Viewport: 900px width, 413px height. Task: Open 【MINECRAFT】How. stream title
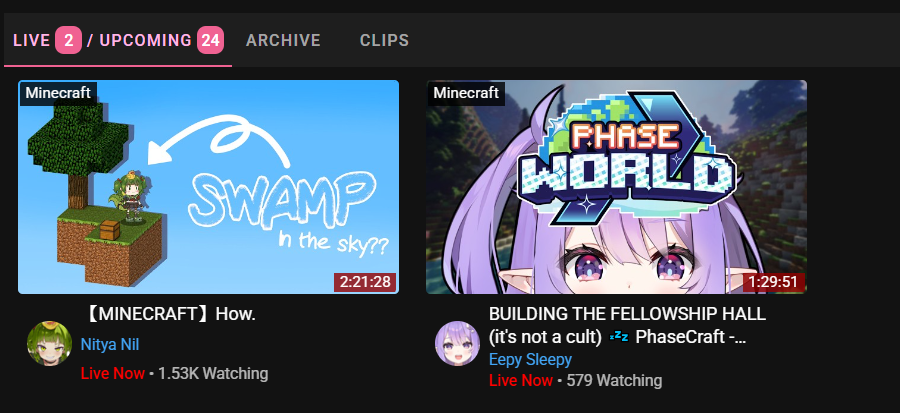click(x=168, y=314)
